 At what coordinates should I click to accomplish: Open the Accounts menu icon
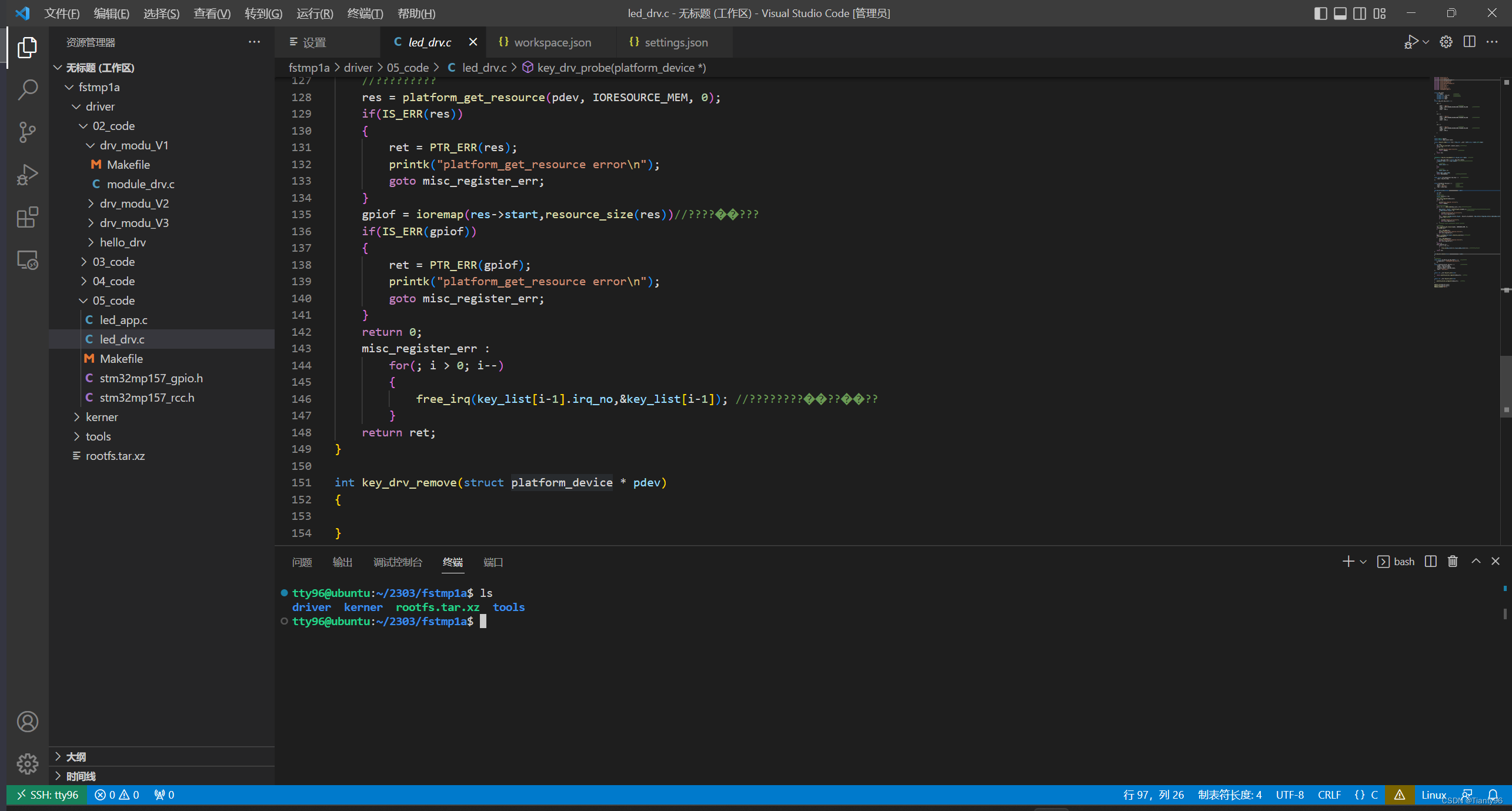coord(27,722)
